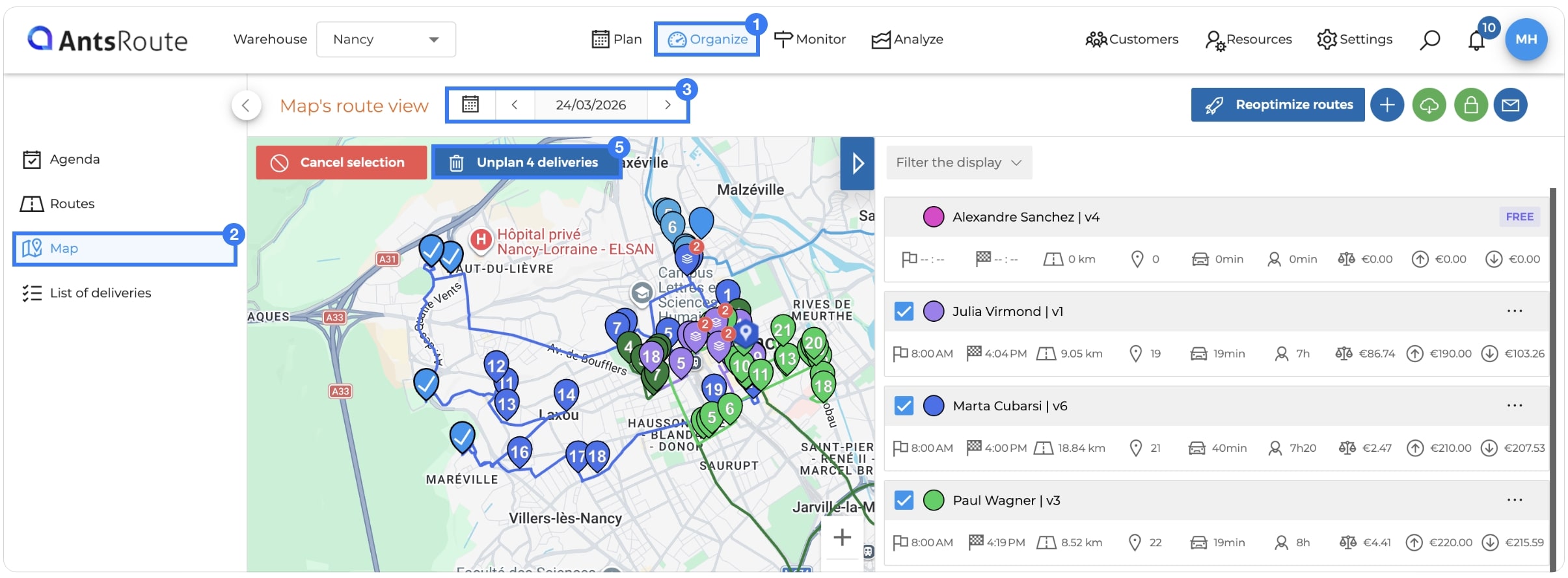This screenshot has height=578, width=1568.
Task: Go to AntsRoute logo home
Action: [x=107, y=40]
